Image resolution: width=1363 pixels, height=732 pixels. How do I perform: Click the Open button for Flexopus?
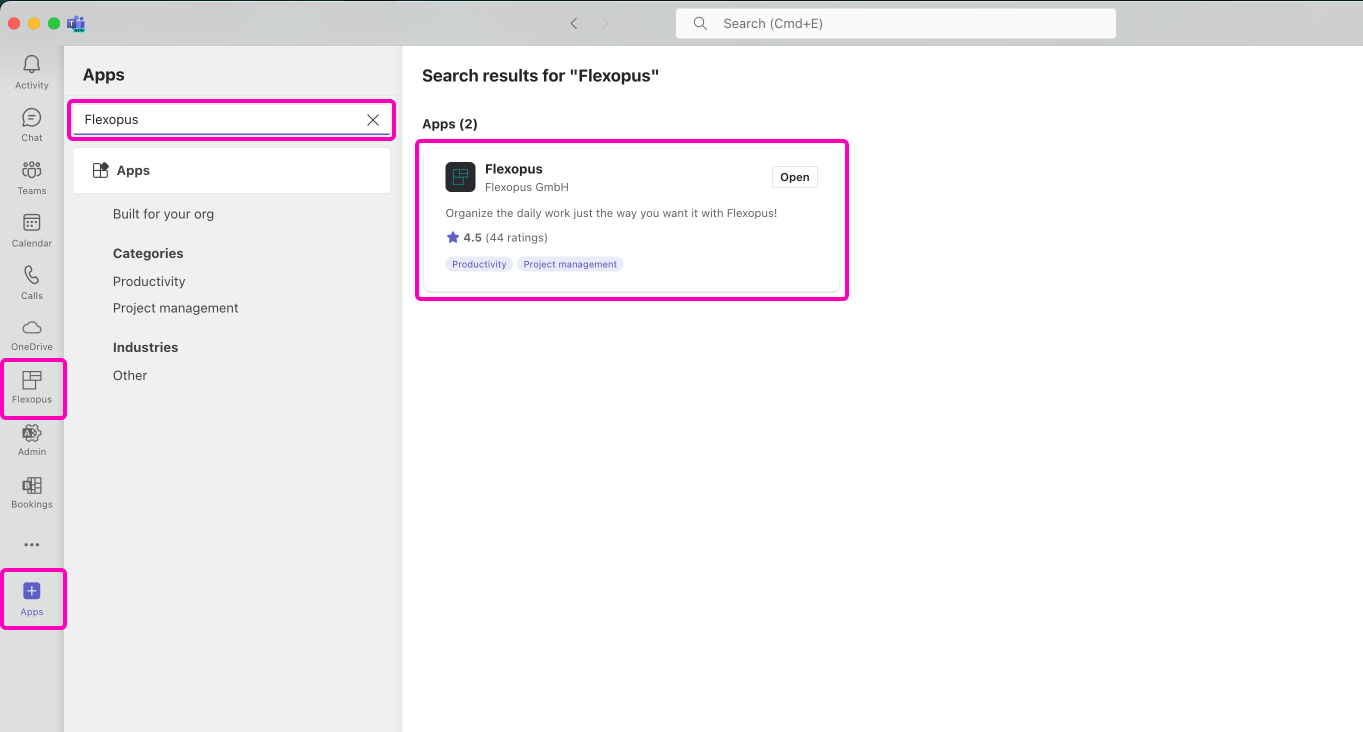pyautogui.click(x=794, y=177)
